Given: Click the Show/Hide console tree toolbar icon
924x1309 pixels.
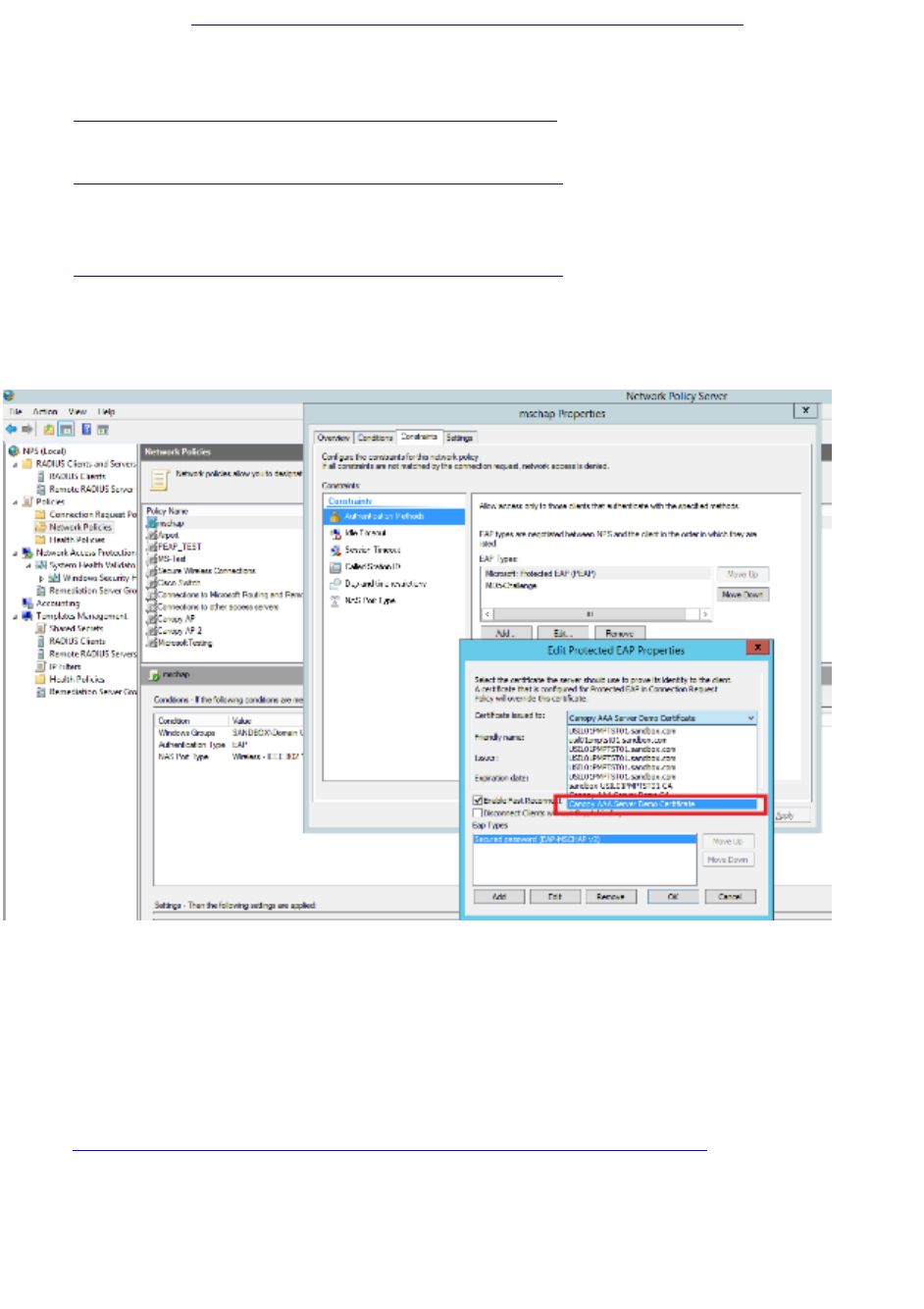Looking at the screenshot, I should pyautogui.click(x=66, y=429).
